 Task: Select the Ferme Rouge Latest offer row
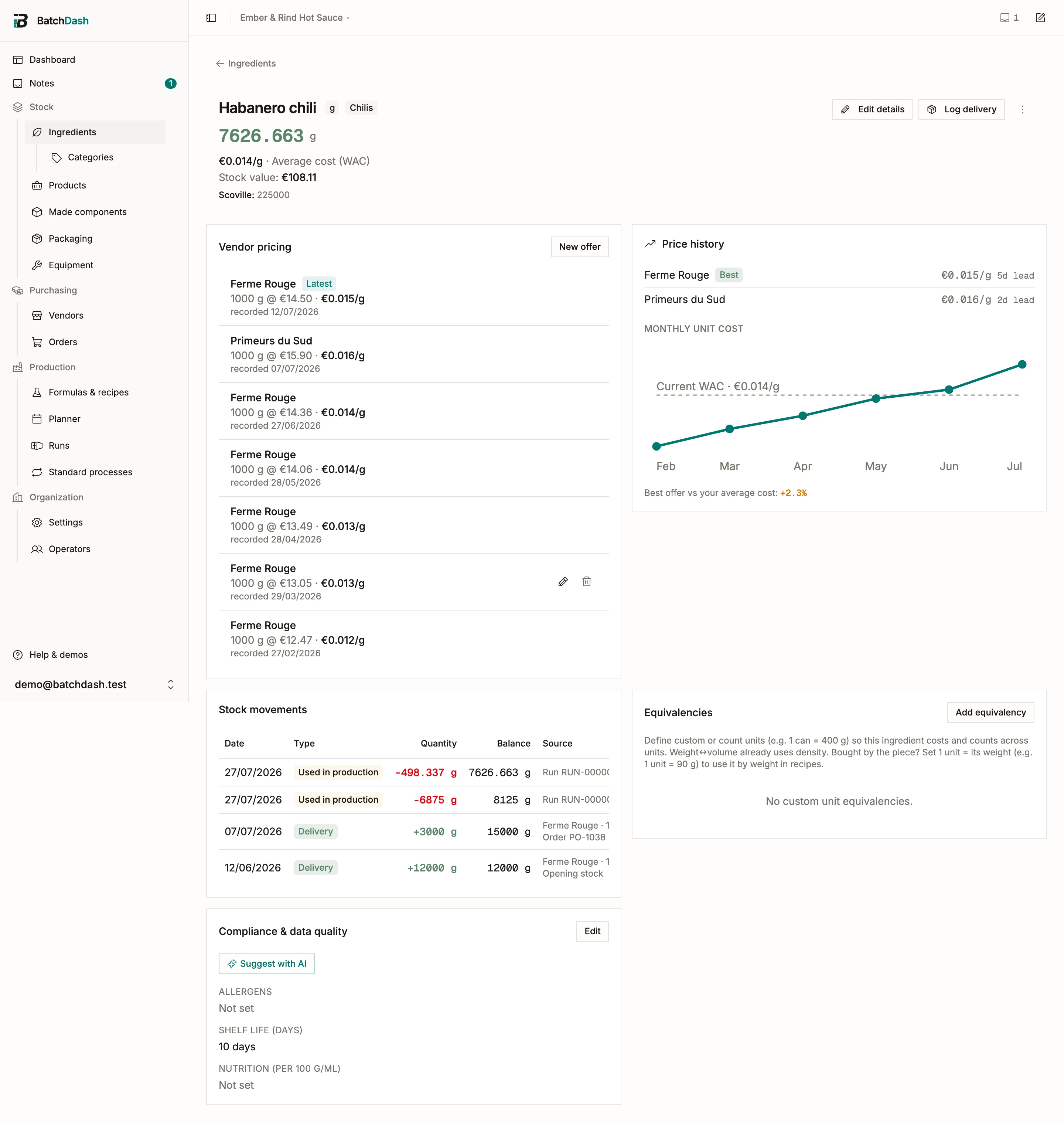(x=413, y=297)
